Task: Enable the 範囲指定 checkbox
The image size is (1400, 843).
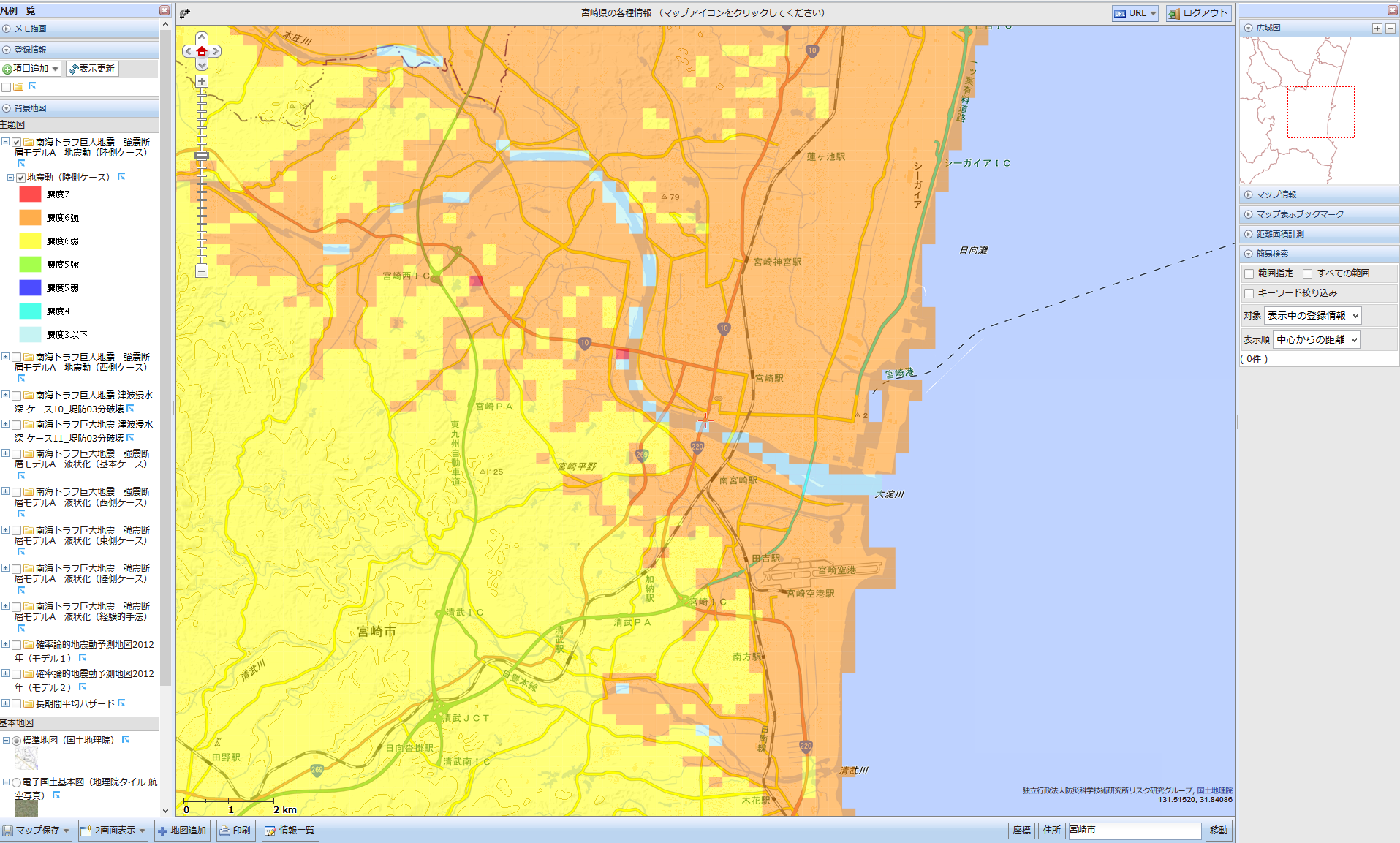Action: pos(1249,273)
